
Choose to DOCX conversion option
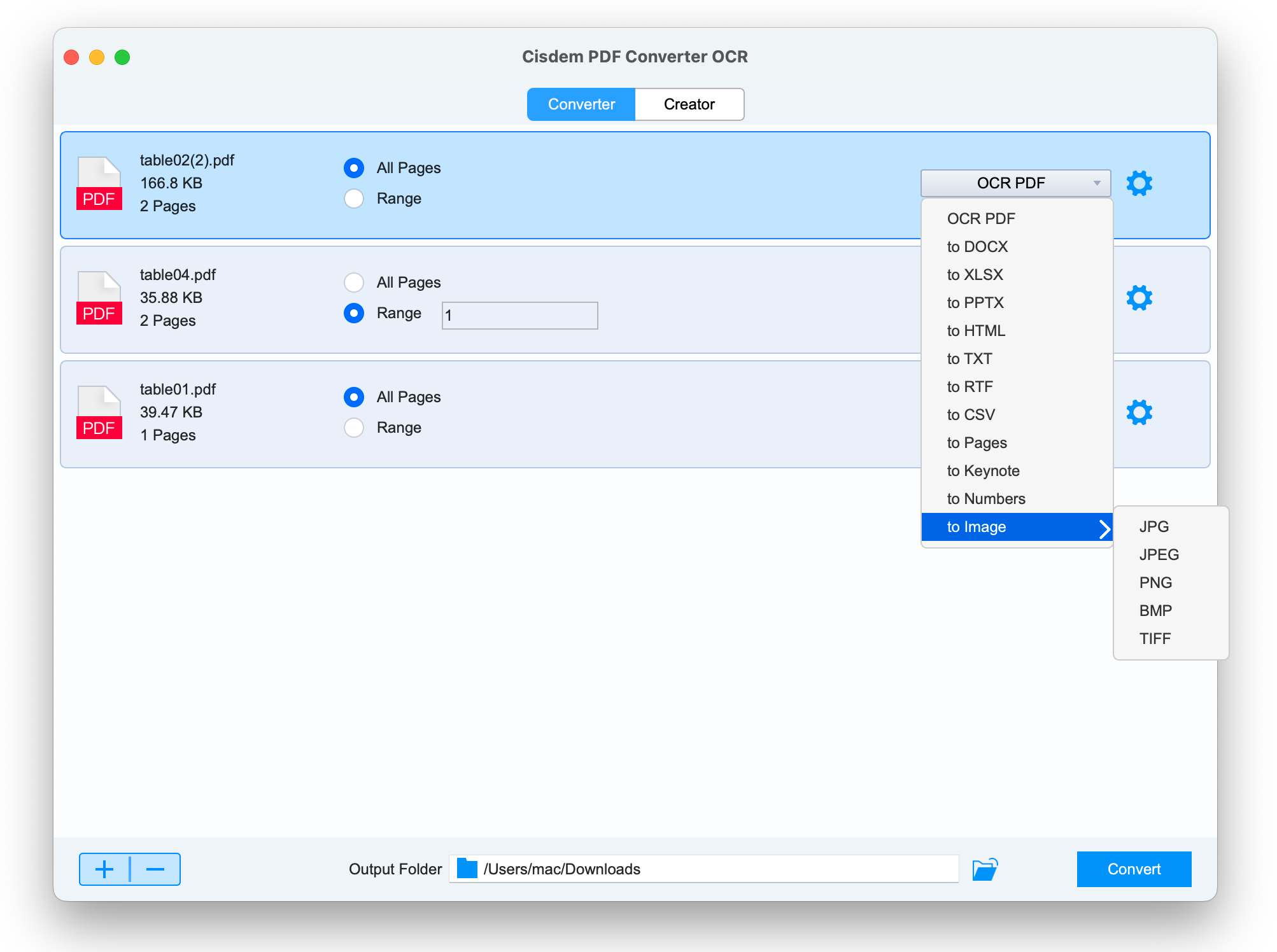[978, 247]
